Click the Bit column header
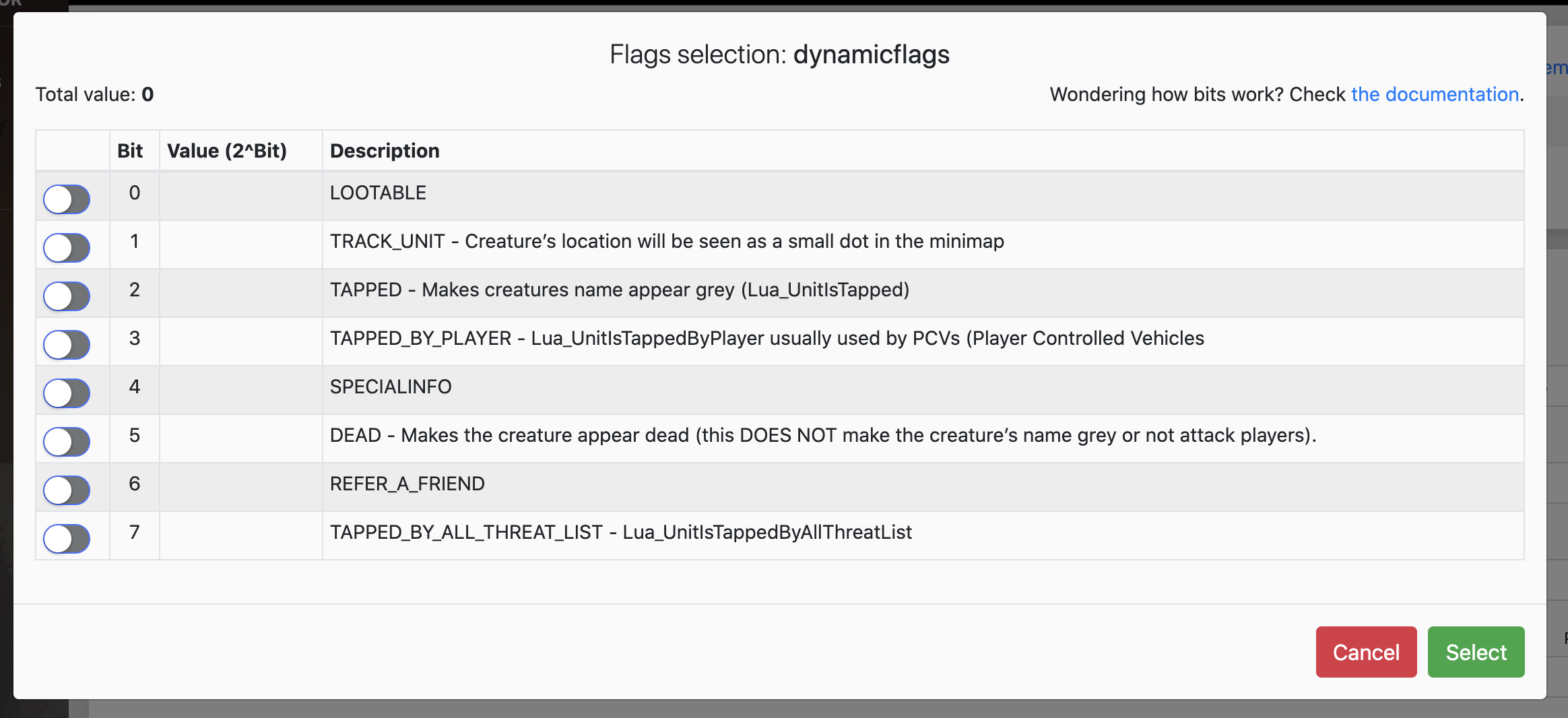Screen dimensions: 1568x718 pyautogui.click(x=130, y=151)
